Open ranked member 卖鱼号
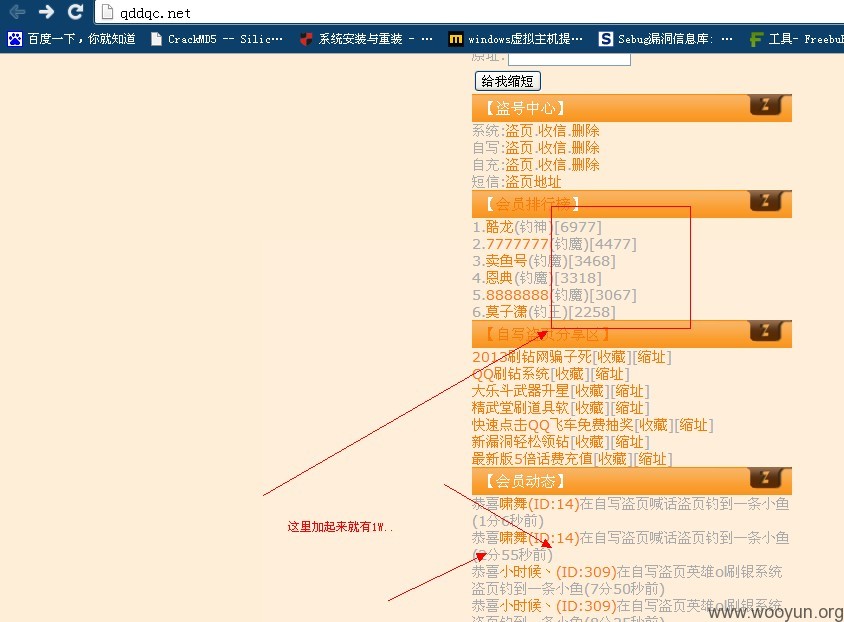Image resolution: width=844 pixels, height=622 pixels. [x=507, y=261]
